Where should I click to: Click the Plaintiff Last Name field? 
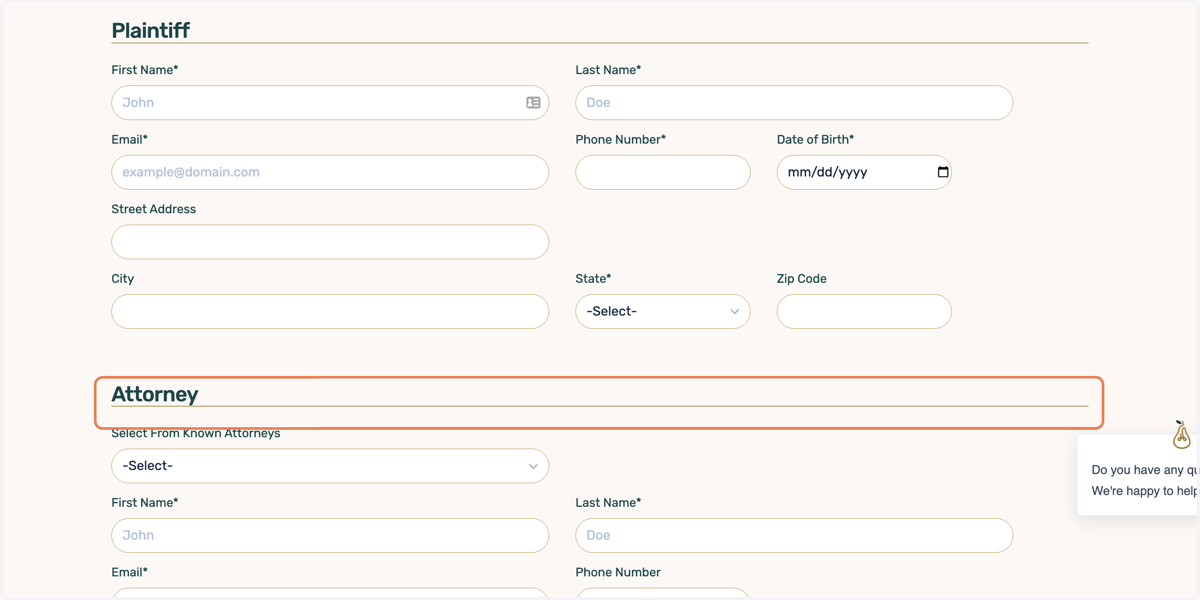pyautogui.click(x=794, y=103)
